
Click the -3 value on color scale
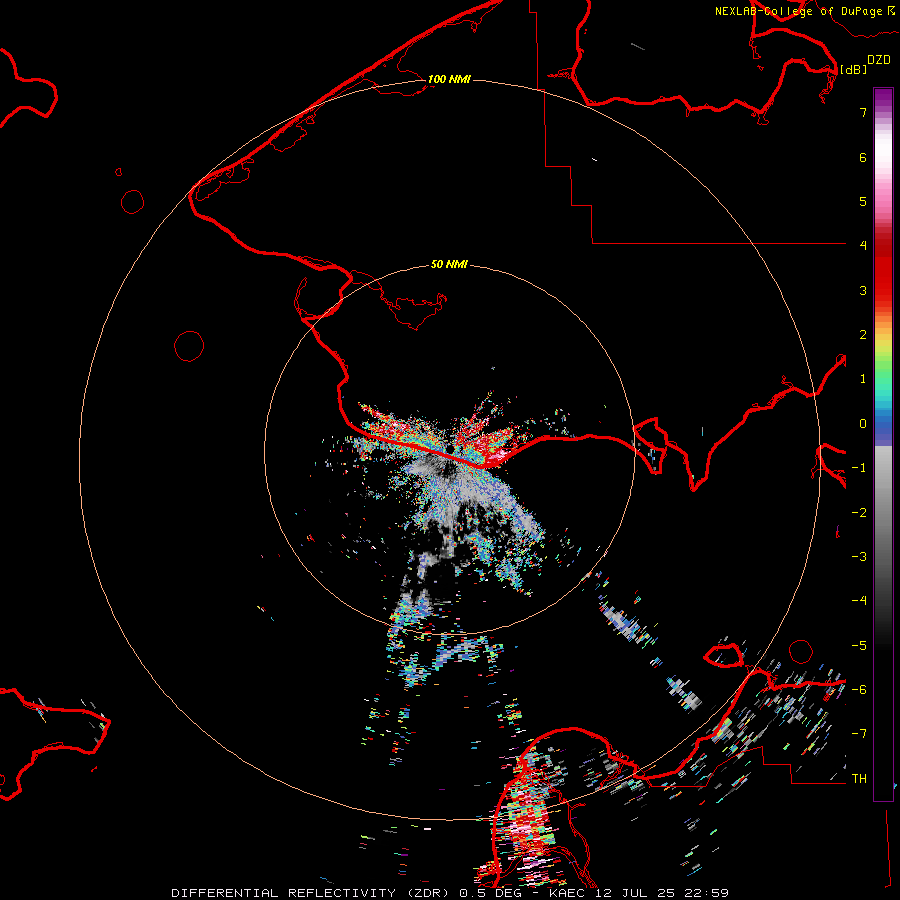[x=859, y=557]
